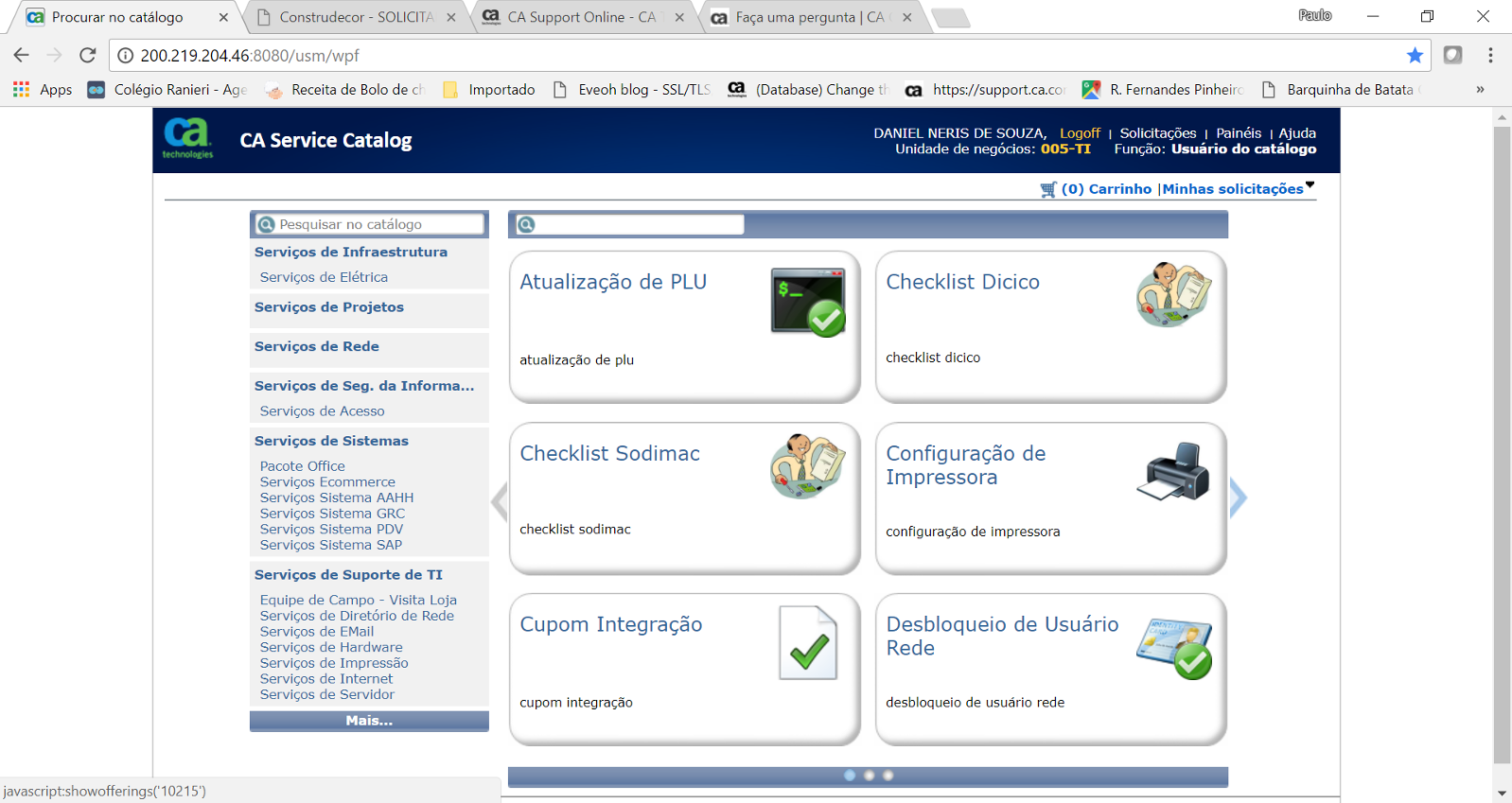Click the offerings panel search field
The width and height of the screenshot is (1512, 803).
click(629, 224)
